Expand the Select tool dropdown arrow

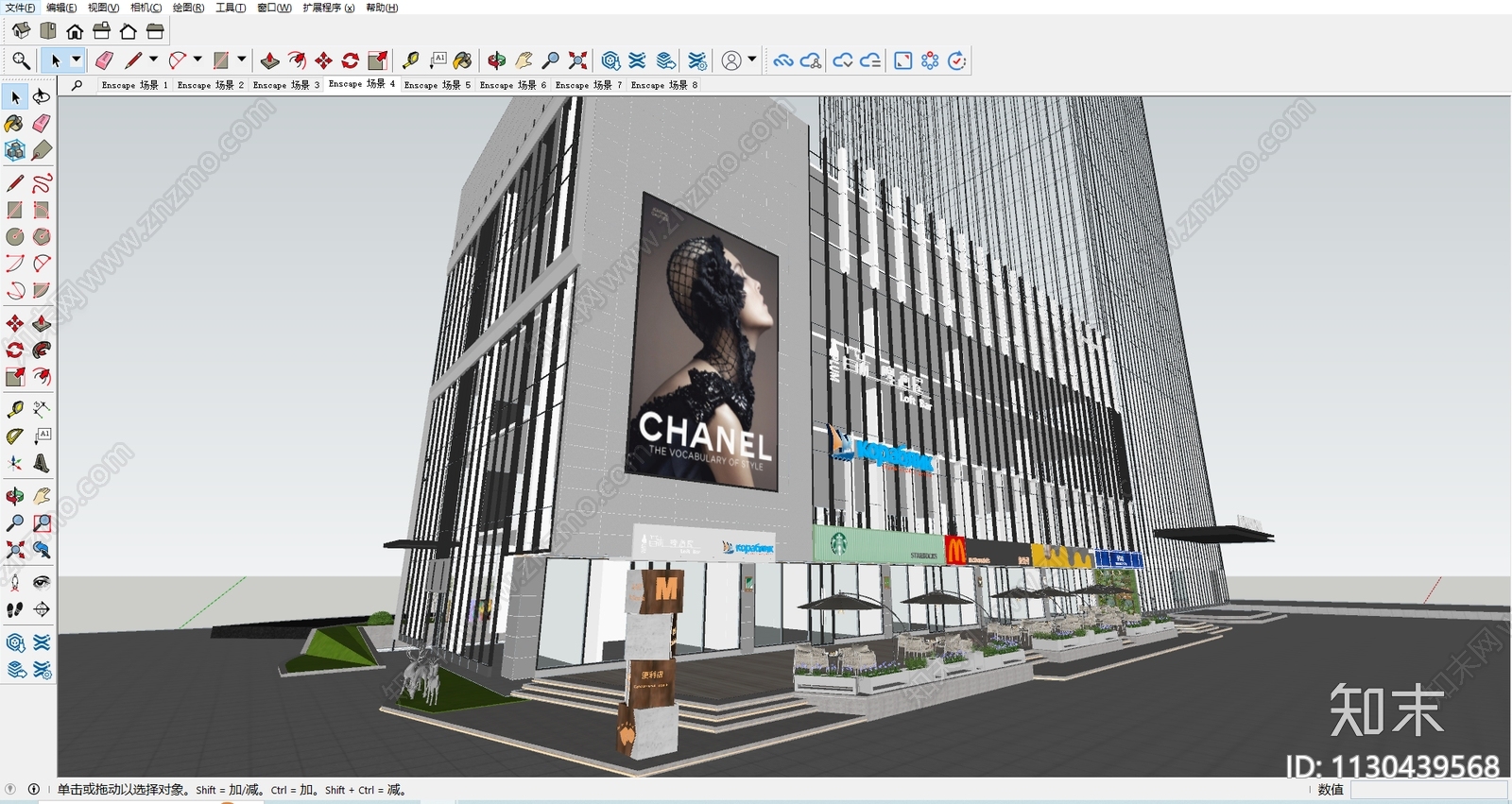[x=77, y=60]
